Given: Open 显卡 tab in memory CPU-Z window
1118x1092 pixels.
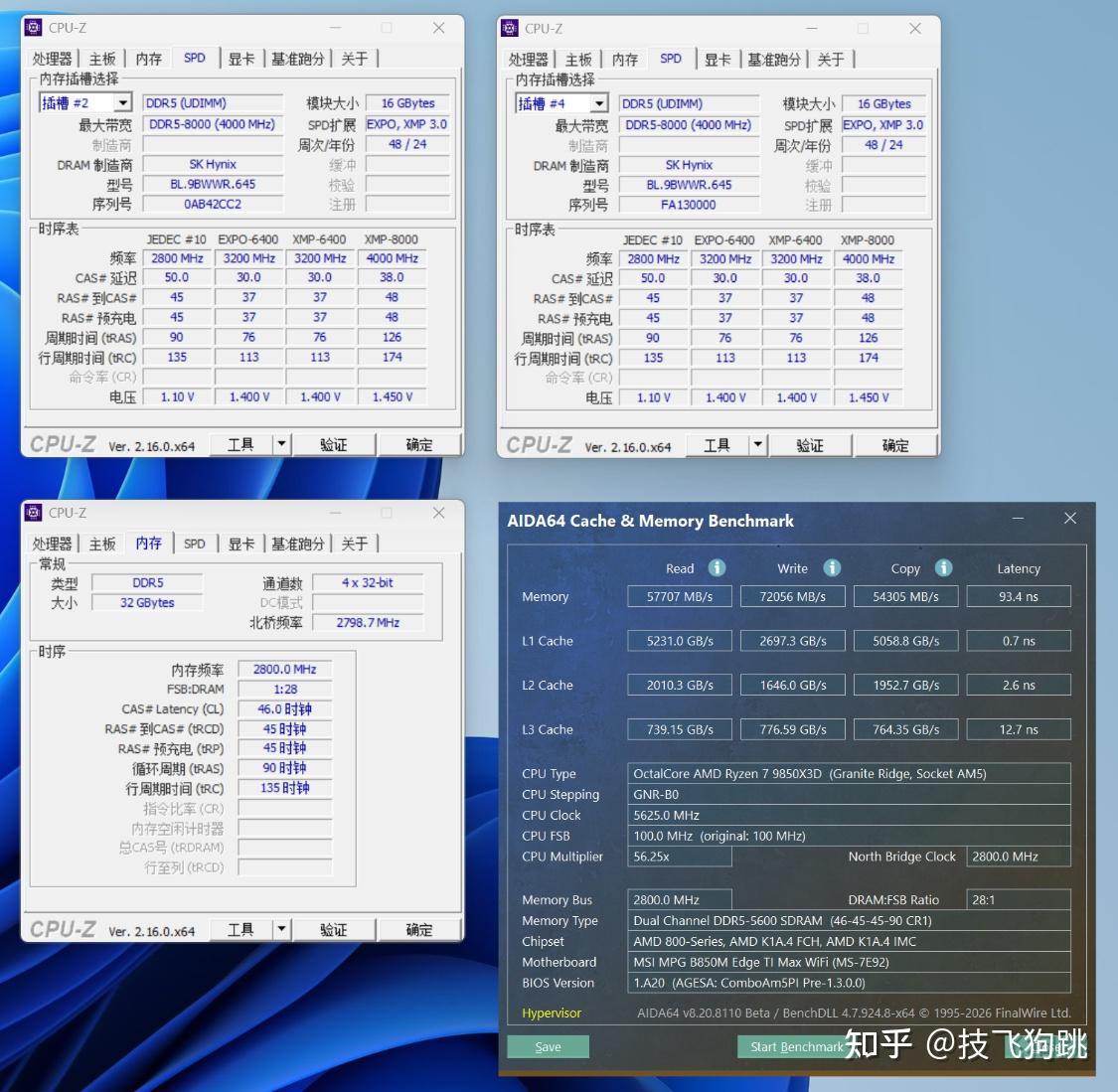Looking at the screenshot, I should (x=241, y=544).
